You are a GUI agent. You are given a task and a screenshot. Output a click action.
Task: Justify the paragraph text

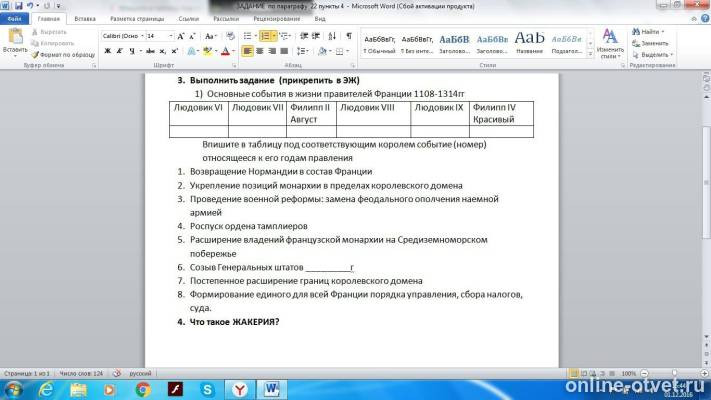[x=284, y=51]
